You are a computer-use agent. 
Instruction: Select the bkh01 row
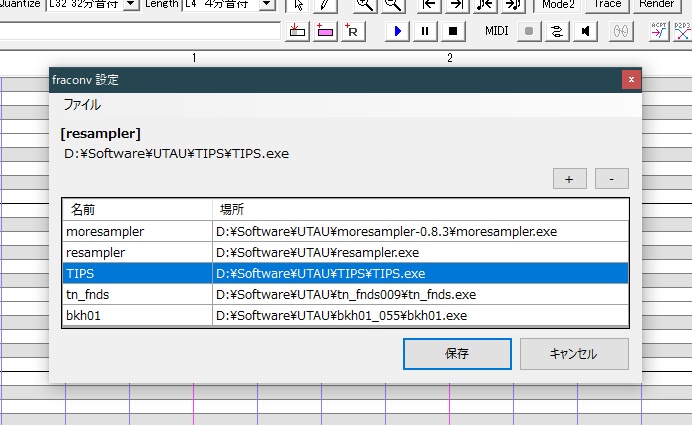(346, 316)
